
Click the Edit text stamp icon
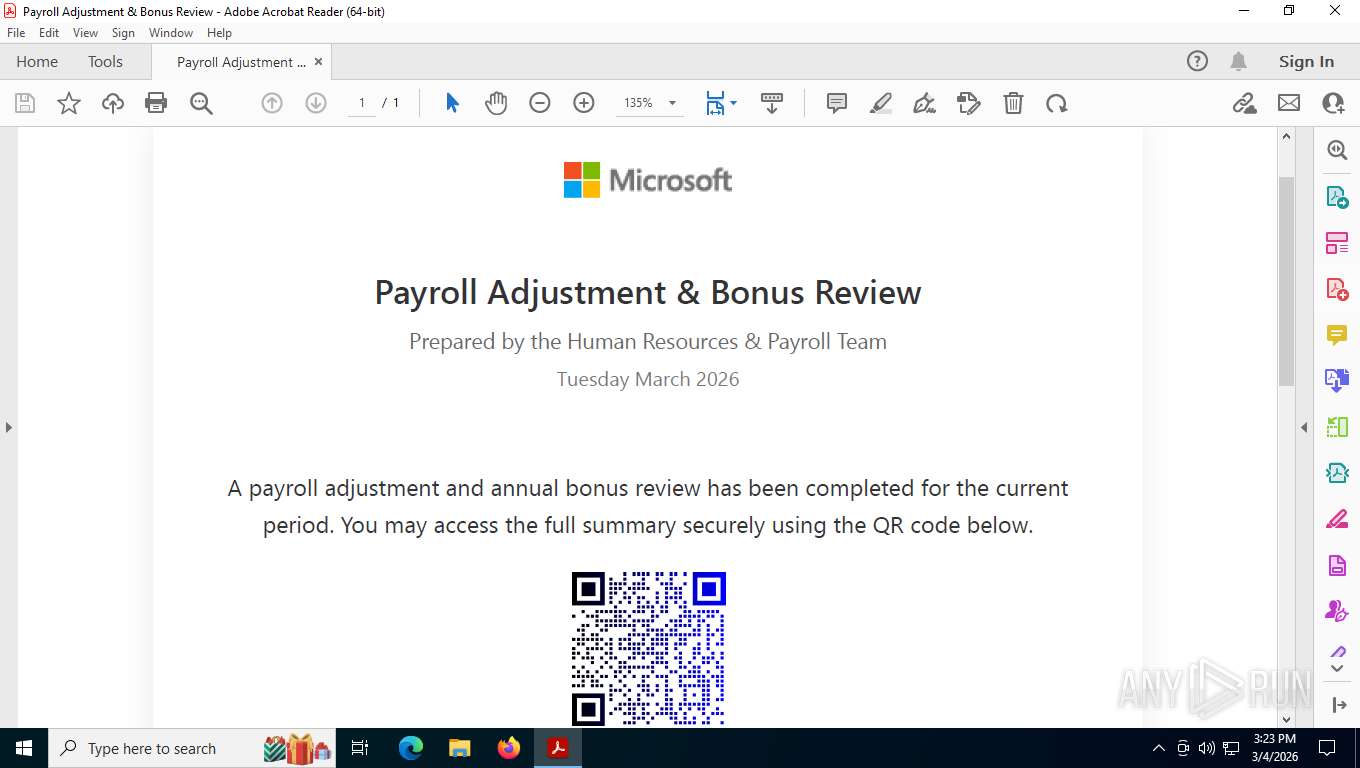[x=969, y=103]
